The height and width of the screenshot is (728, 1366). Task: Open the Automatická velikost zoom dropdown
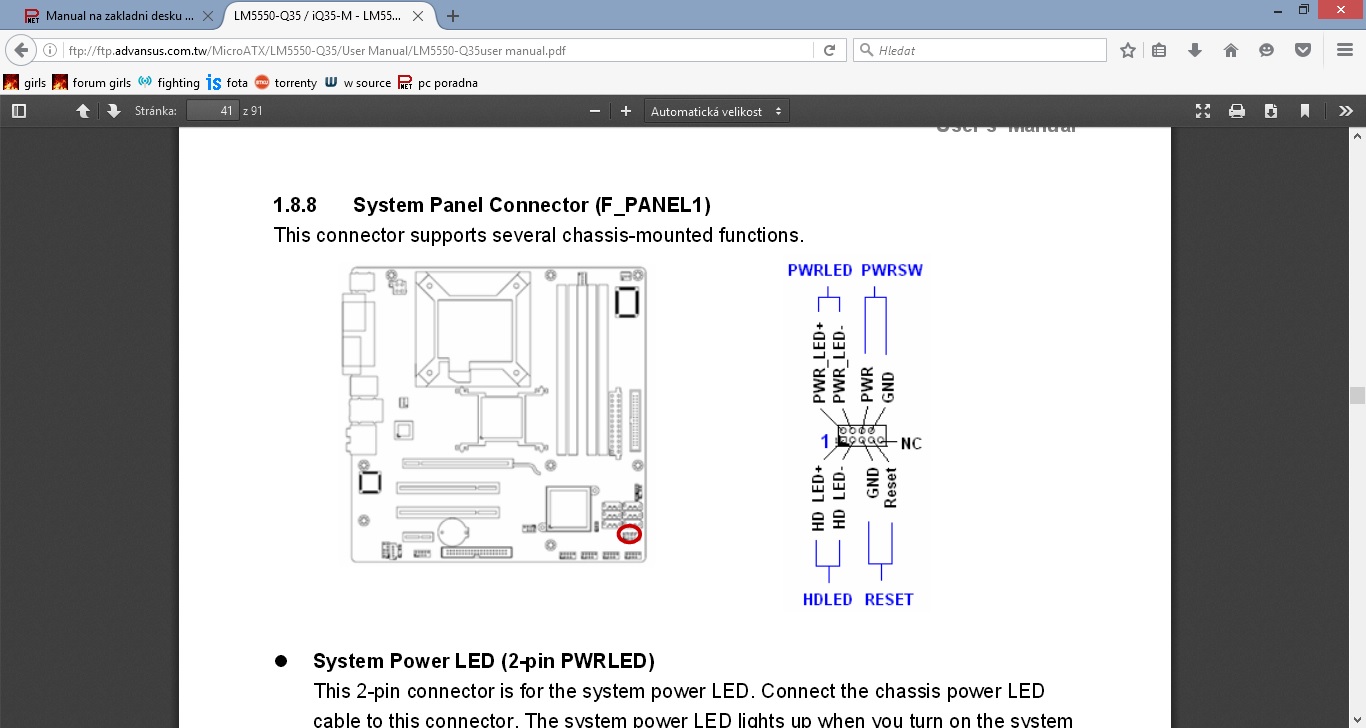coord(716,111)
